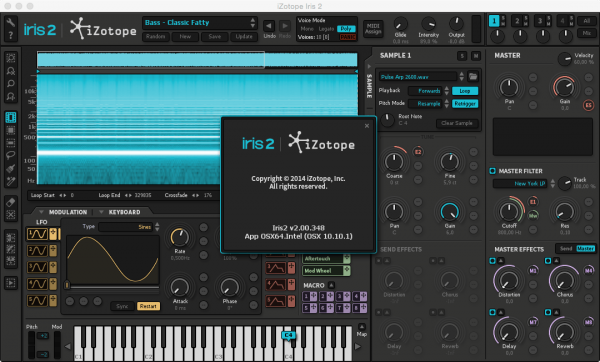The width and height of the screenshot is (600, 362).
Task: Toggle the Loop playback button
Action: coord(465,91)
